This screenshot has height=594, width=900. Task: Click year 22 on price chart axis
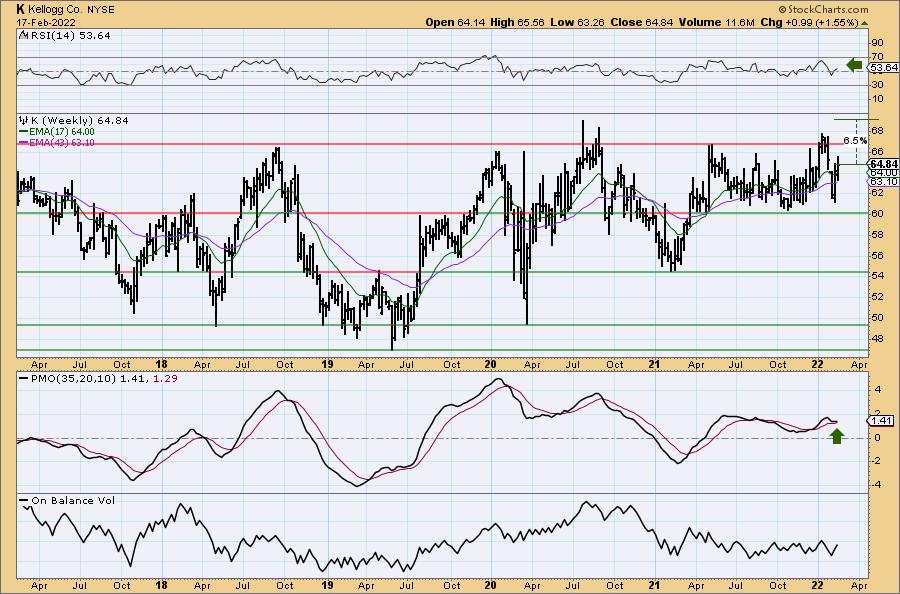click(x=817, y=364)
